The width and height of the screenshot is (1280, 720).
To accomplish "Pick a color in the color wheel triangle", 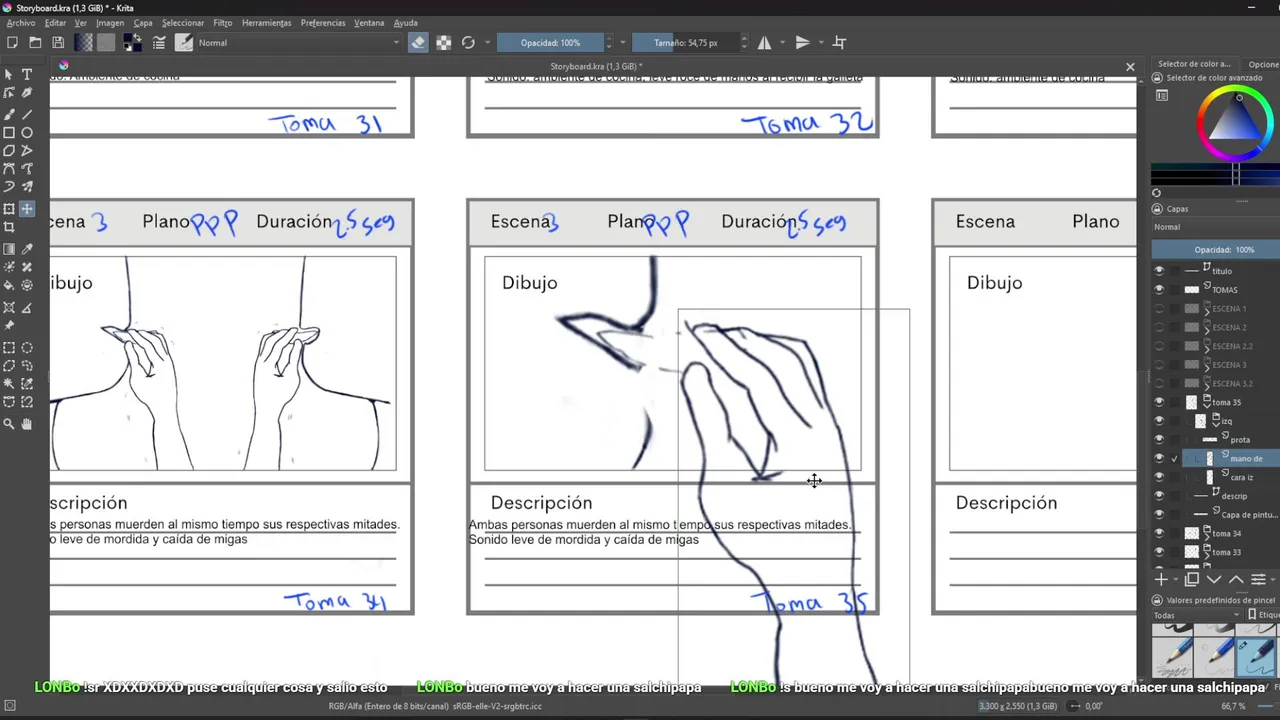I will [1237, 122].
